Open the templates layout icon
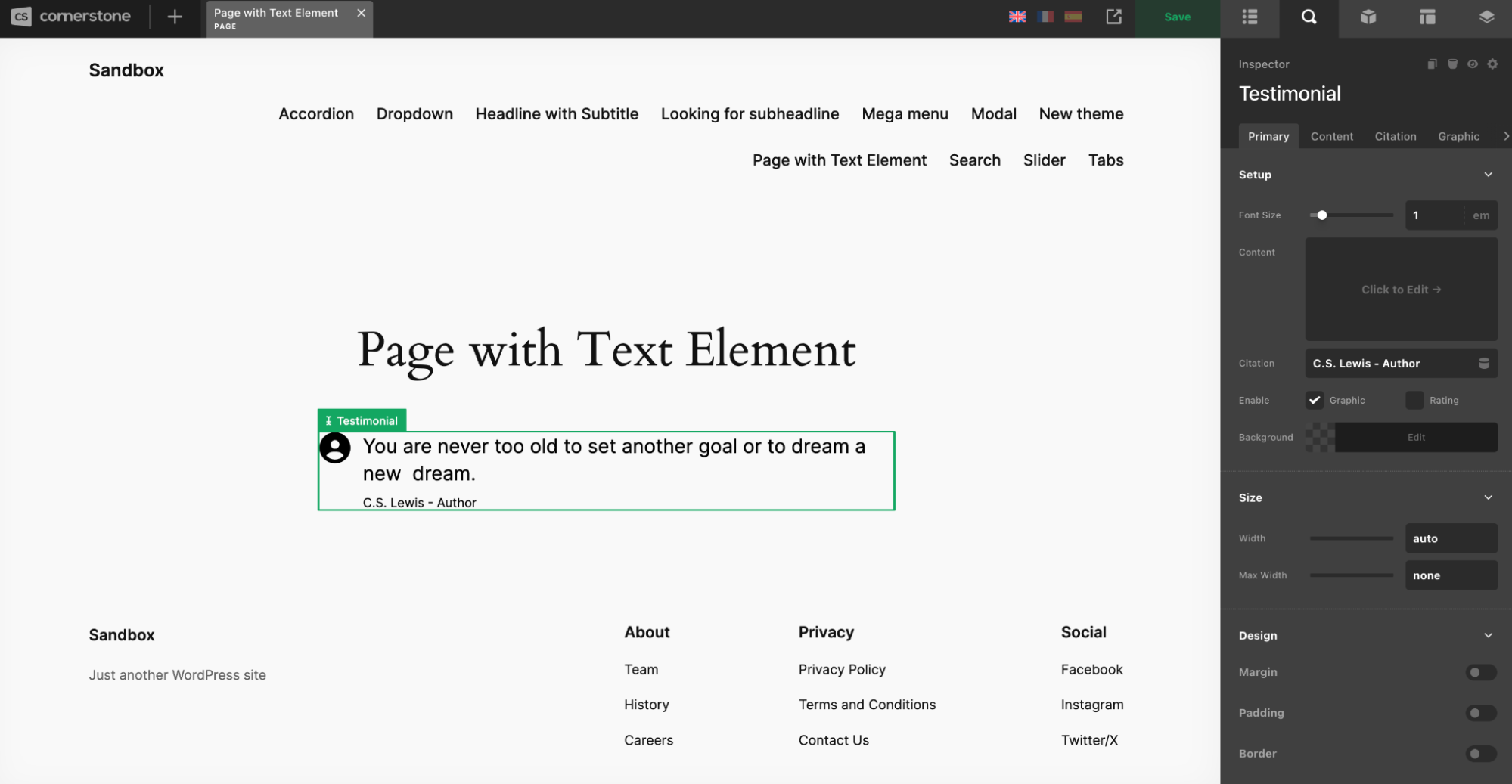 pyautogui.click(x=1427, y=17)
